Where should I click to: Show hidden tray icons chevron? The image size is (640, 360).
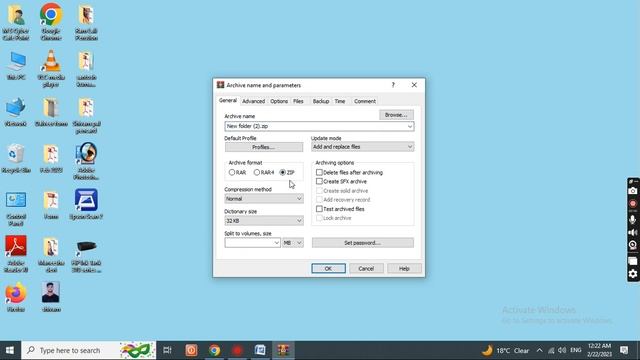[540, 350]
